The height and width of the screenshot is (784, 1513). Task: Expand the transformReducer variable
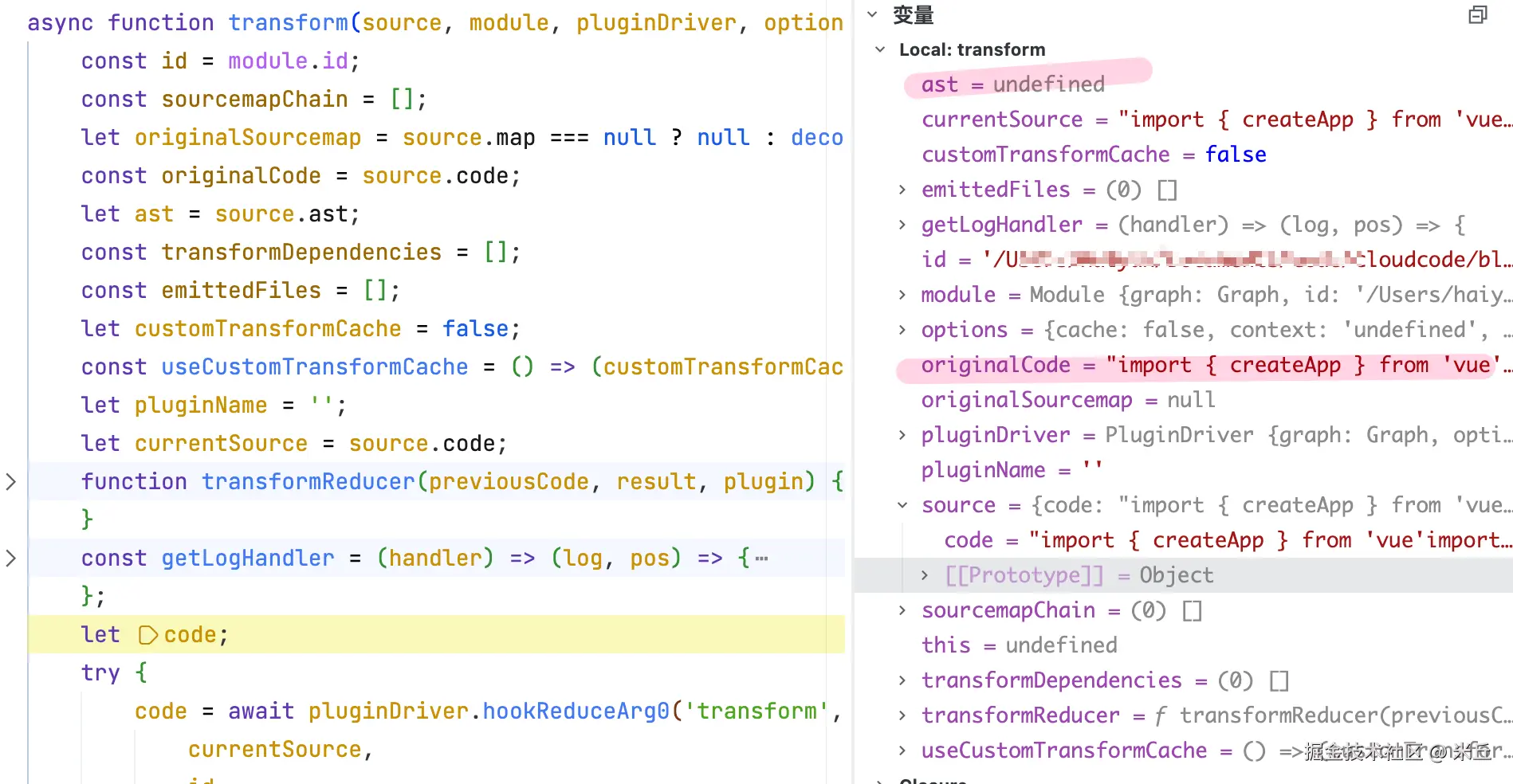[x=902, y=715]
